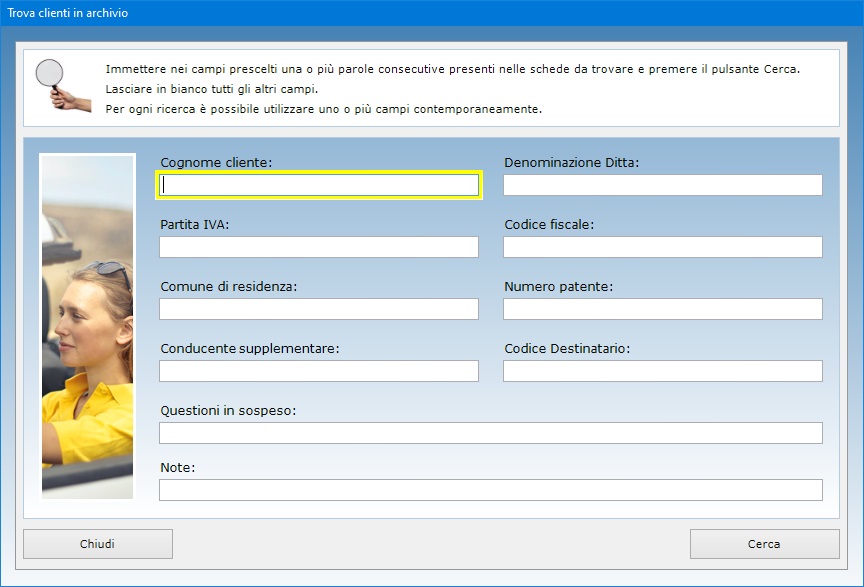Focus the Cognome cliente input field
Image resolution: width=864 pixels, height=587 pixels.
click(x=320, y=185)
